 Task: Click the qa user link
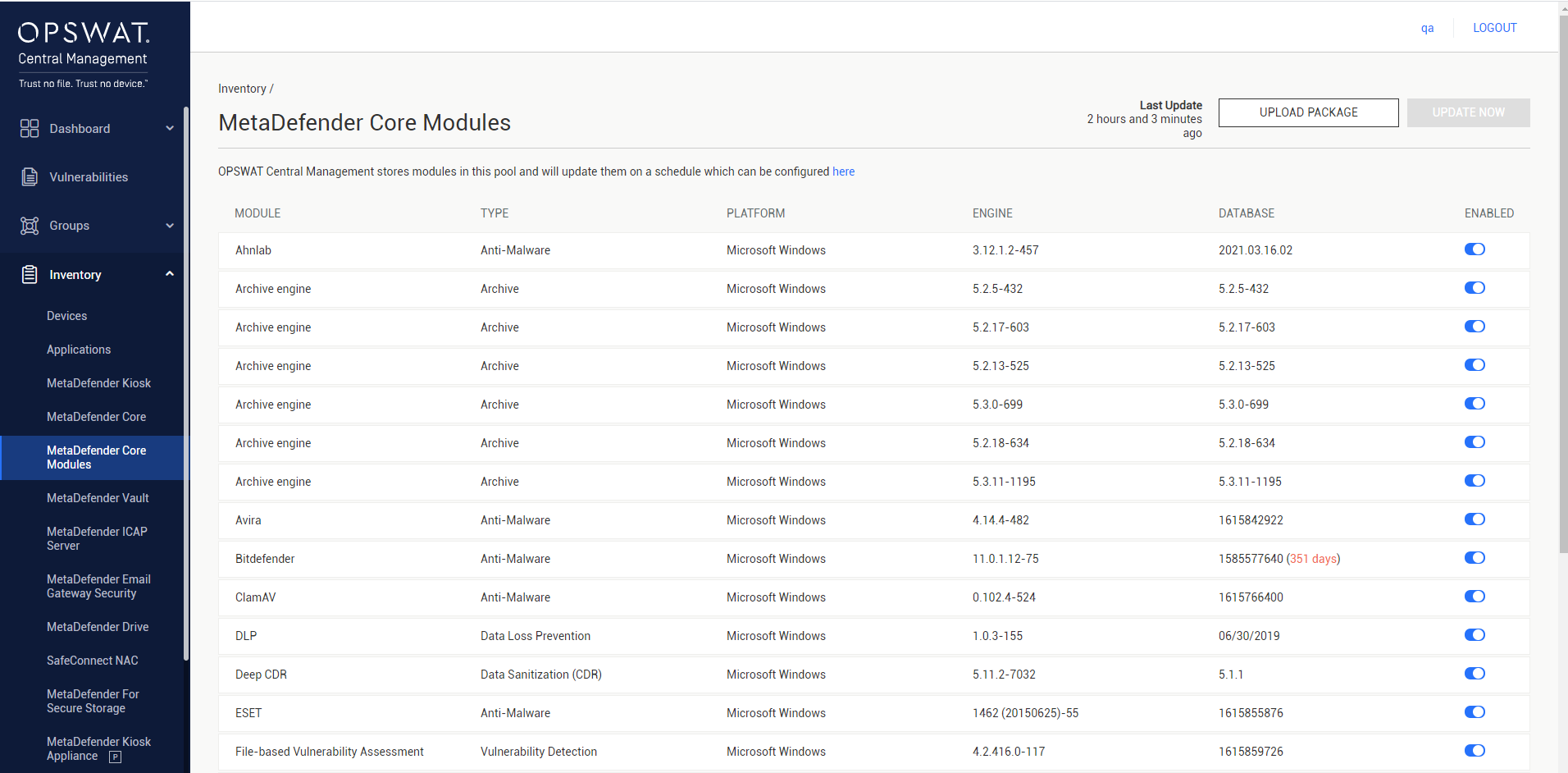pyautogui.click(x=1427, y=29)
